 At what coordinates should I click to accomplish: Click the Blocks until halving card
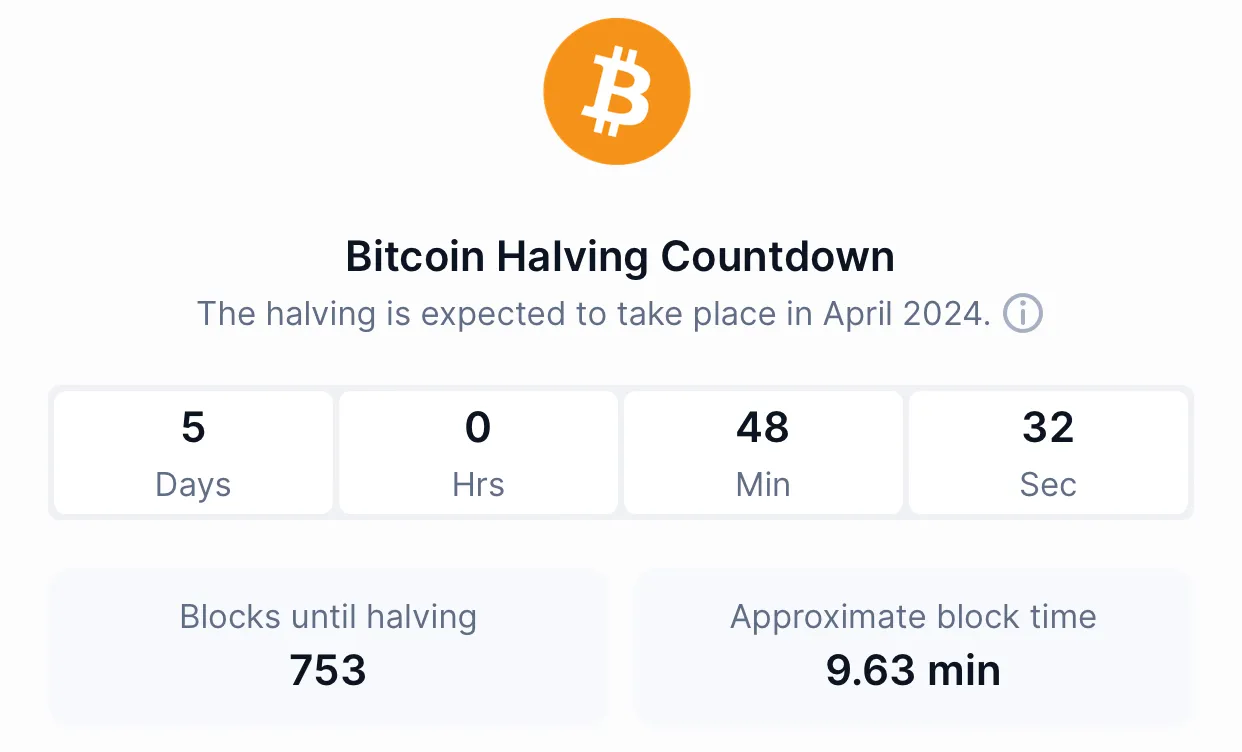pos(328,645)
